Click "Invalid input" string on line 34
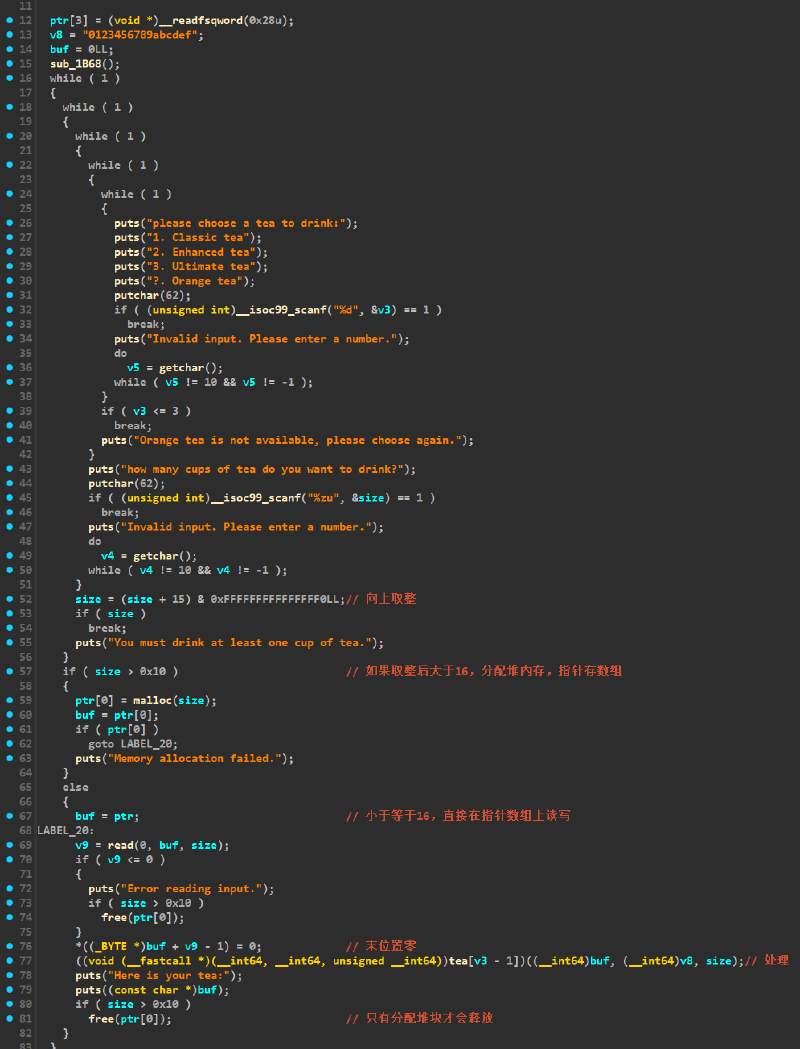This screenshot has width=800, height=1049. point(270,339)
